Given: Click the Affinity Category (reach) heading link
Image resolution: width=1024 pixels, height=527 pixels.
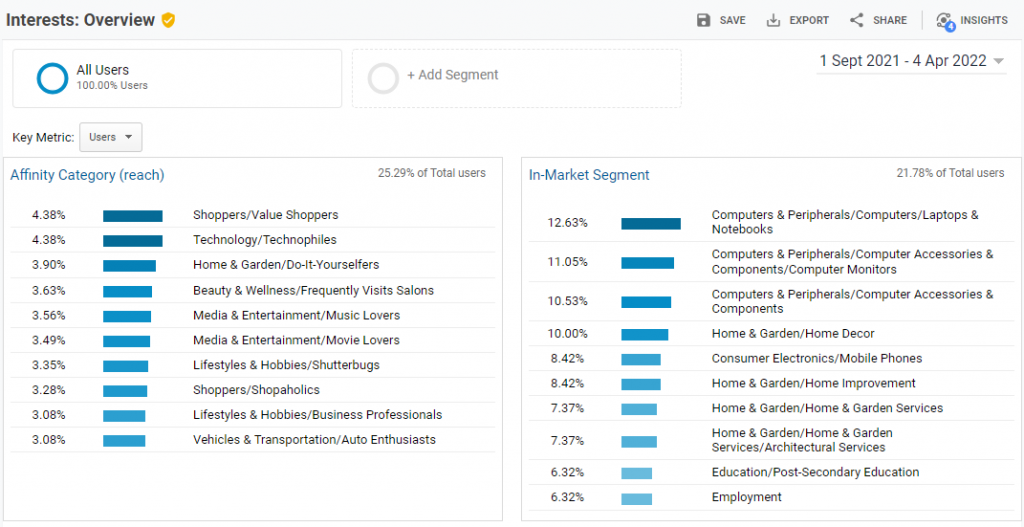Looking at the screenshot, I should click(87, 175).
